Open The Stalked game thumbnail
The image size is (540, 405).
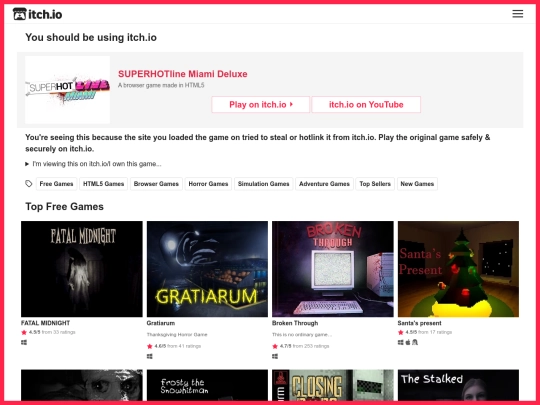(x=458, y=385)
